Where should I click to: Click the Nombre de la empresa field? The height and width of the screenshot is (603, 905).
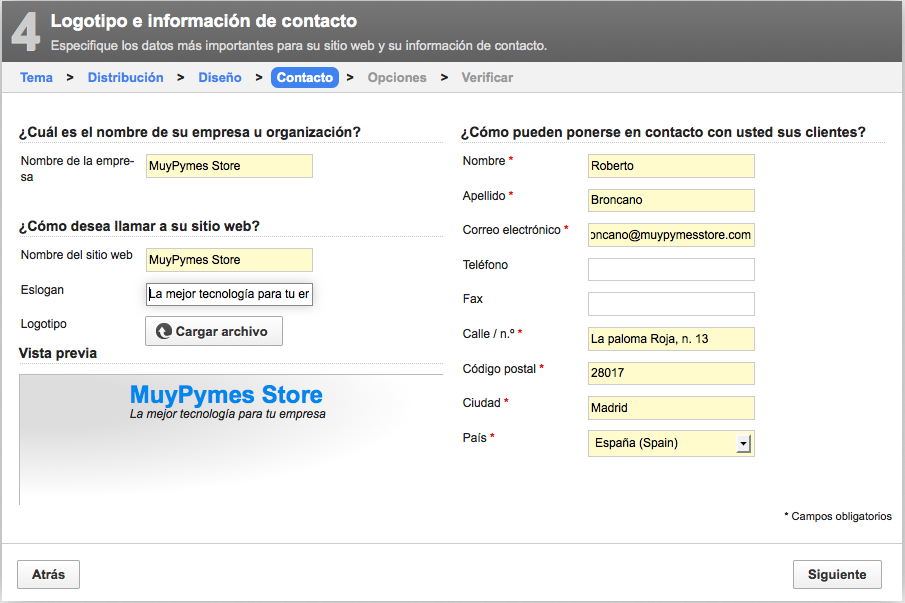229,166
